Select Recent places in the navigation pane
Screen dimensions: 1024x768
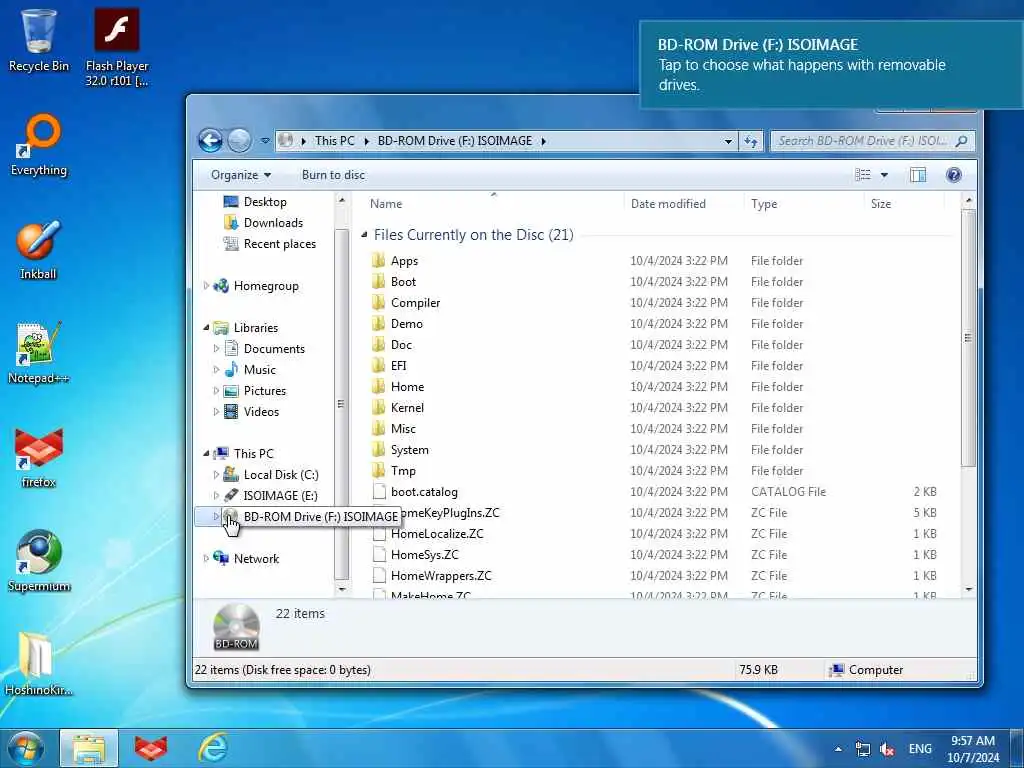point(279,244)
